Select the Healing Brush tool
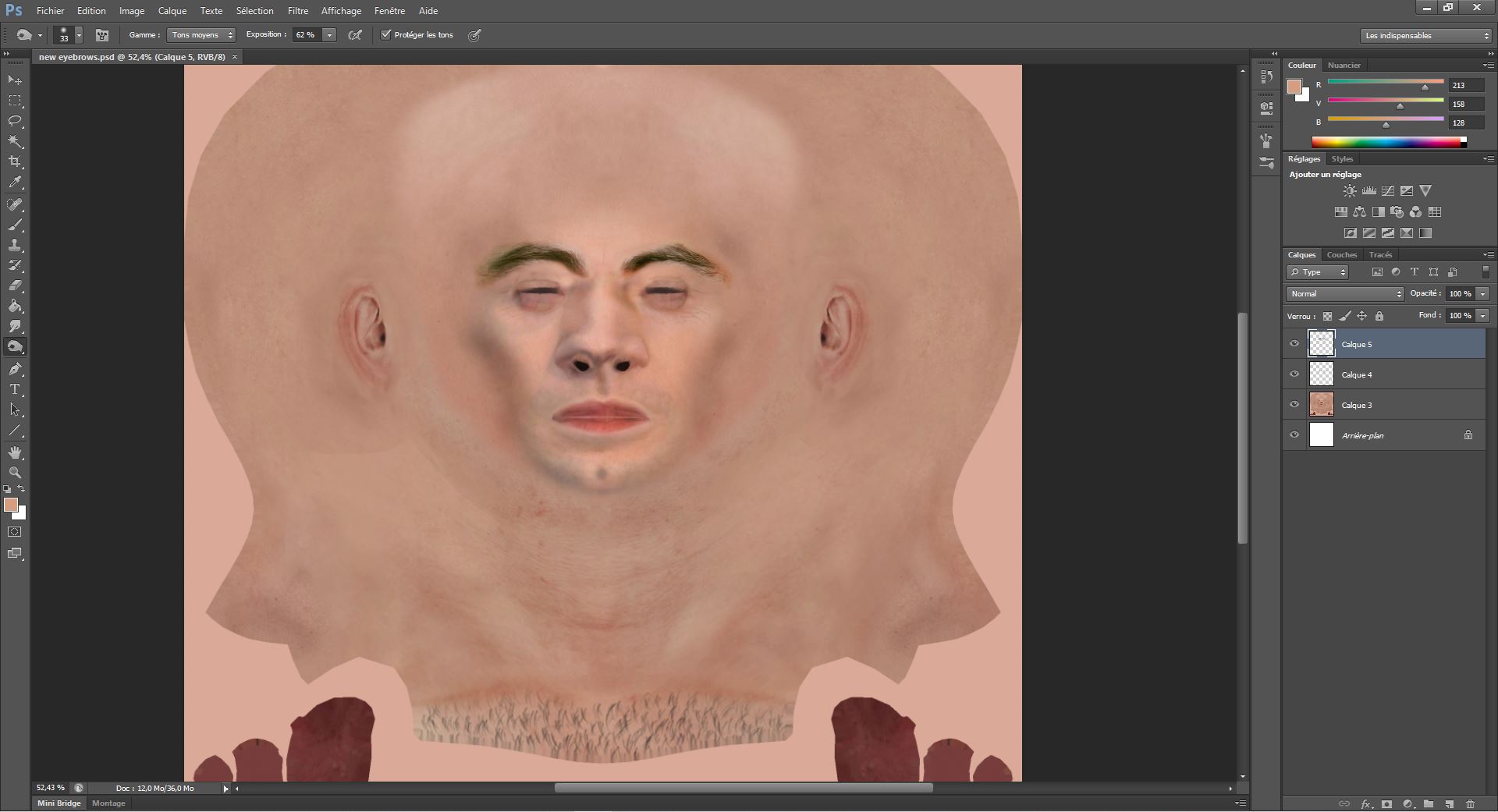Viewport: 1498px width, 812px height. coord(15,204)
